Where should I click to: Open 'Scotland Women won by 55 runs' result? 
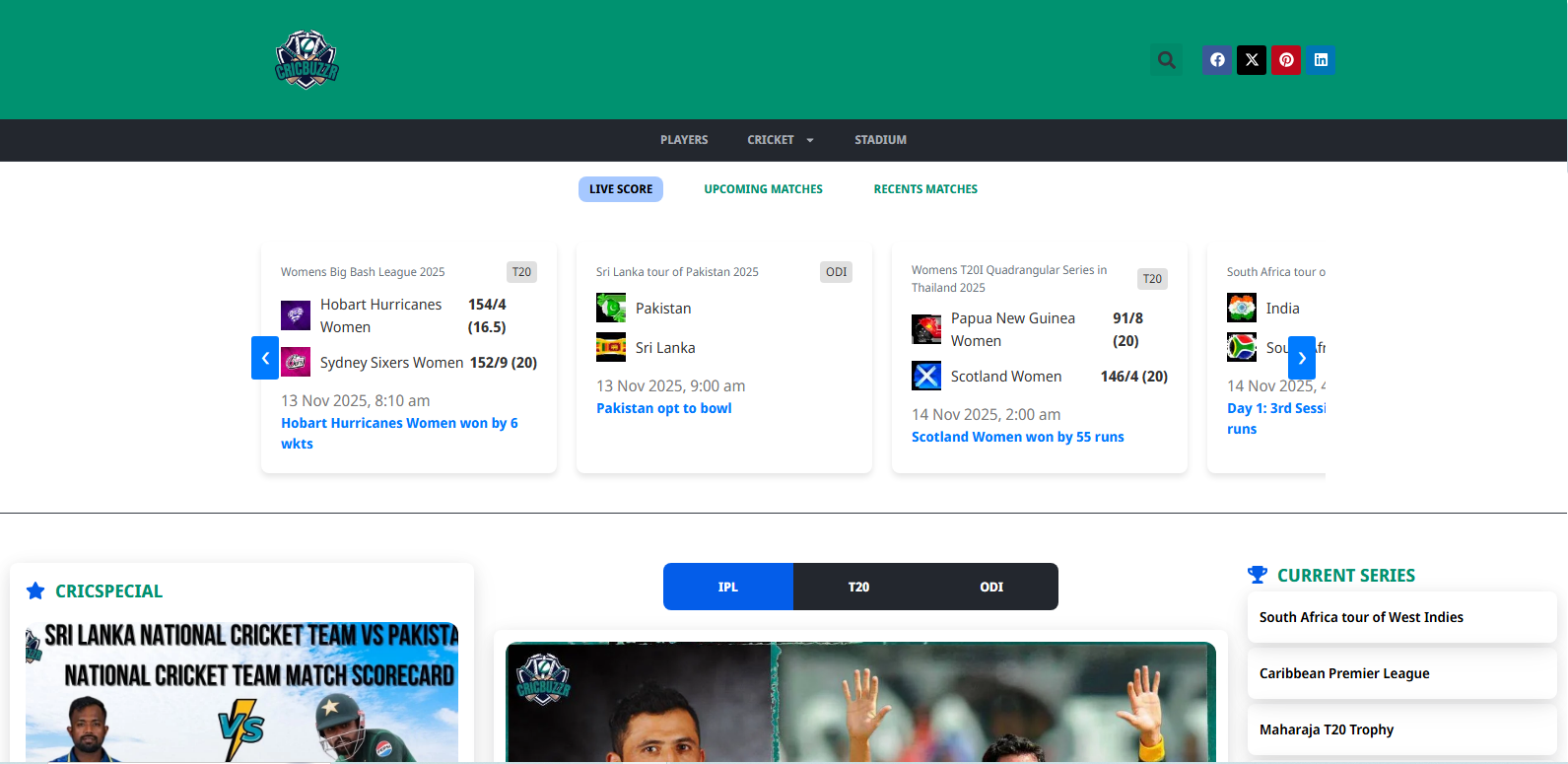coord(1018,437)
